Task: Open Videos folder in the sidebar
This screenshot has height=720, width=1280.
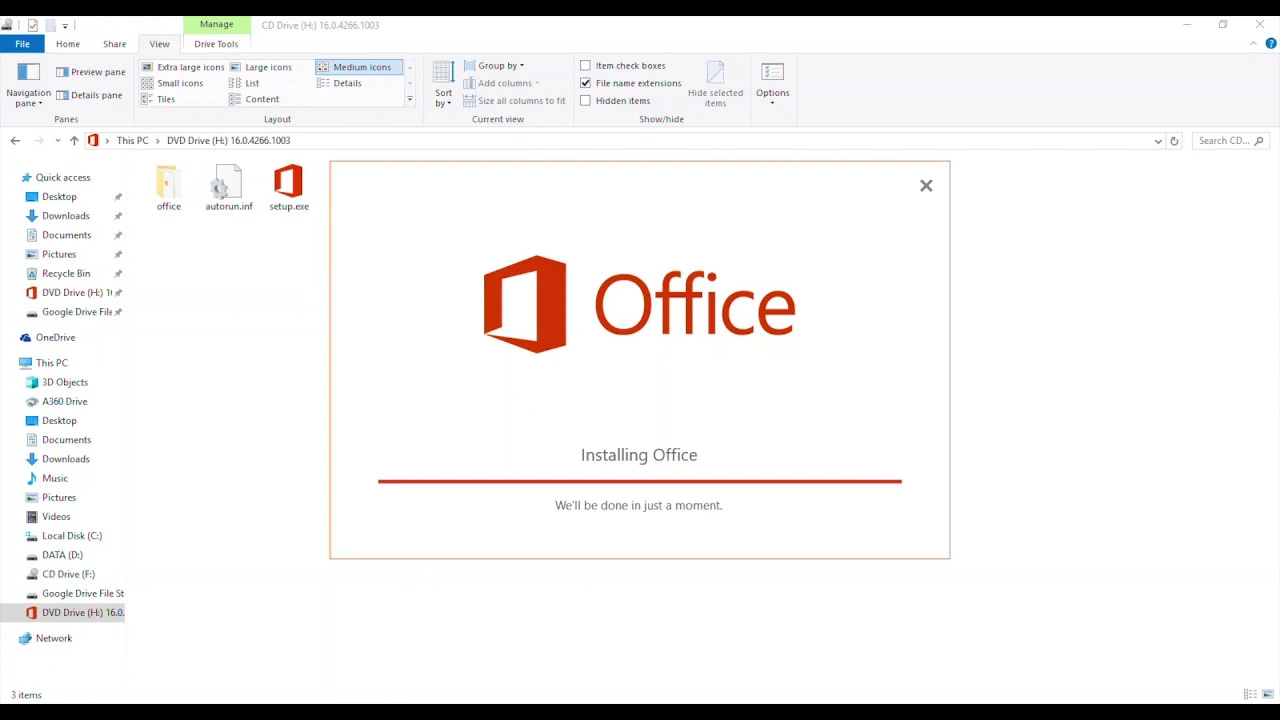Action: tap(56, 517)
